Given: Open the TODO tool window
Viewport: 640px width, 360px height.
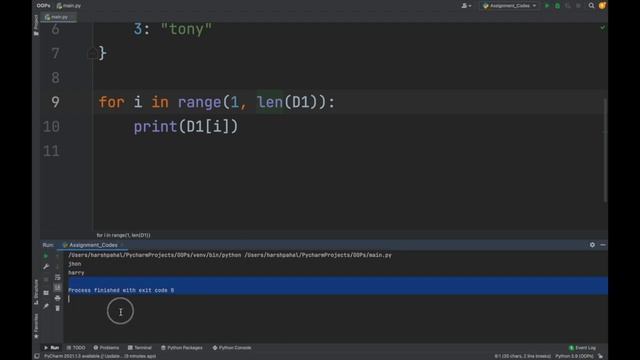Looking at the screenshot, I should point(76,348).
